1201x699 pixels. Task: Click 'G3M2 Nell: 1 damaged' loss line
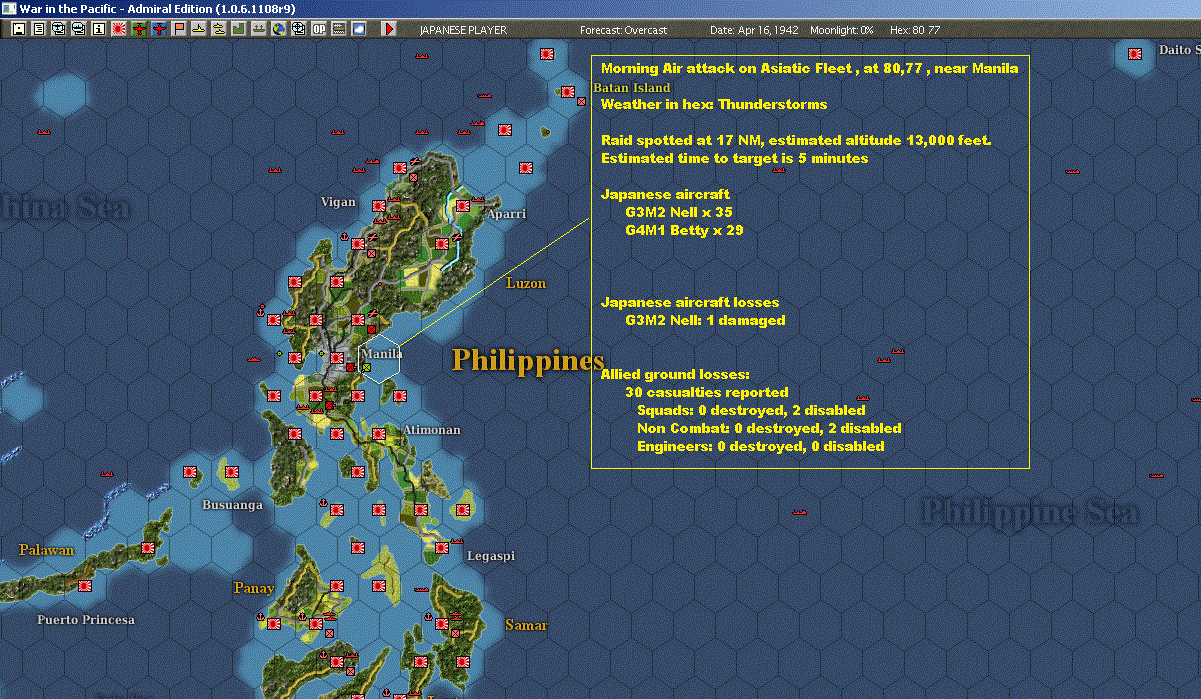(705, 320)
